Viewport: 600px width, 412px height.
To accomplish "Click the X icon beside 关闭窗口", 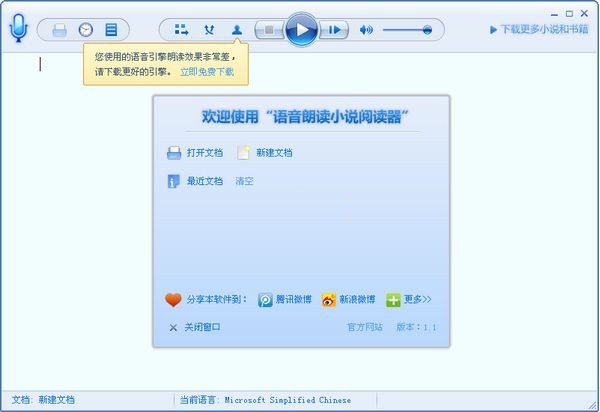I will pyautogui.click(x=173, y=327).
